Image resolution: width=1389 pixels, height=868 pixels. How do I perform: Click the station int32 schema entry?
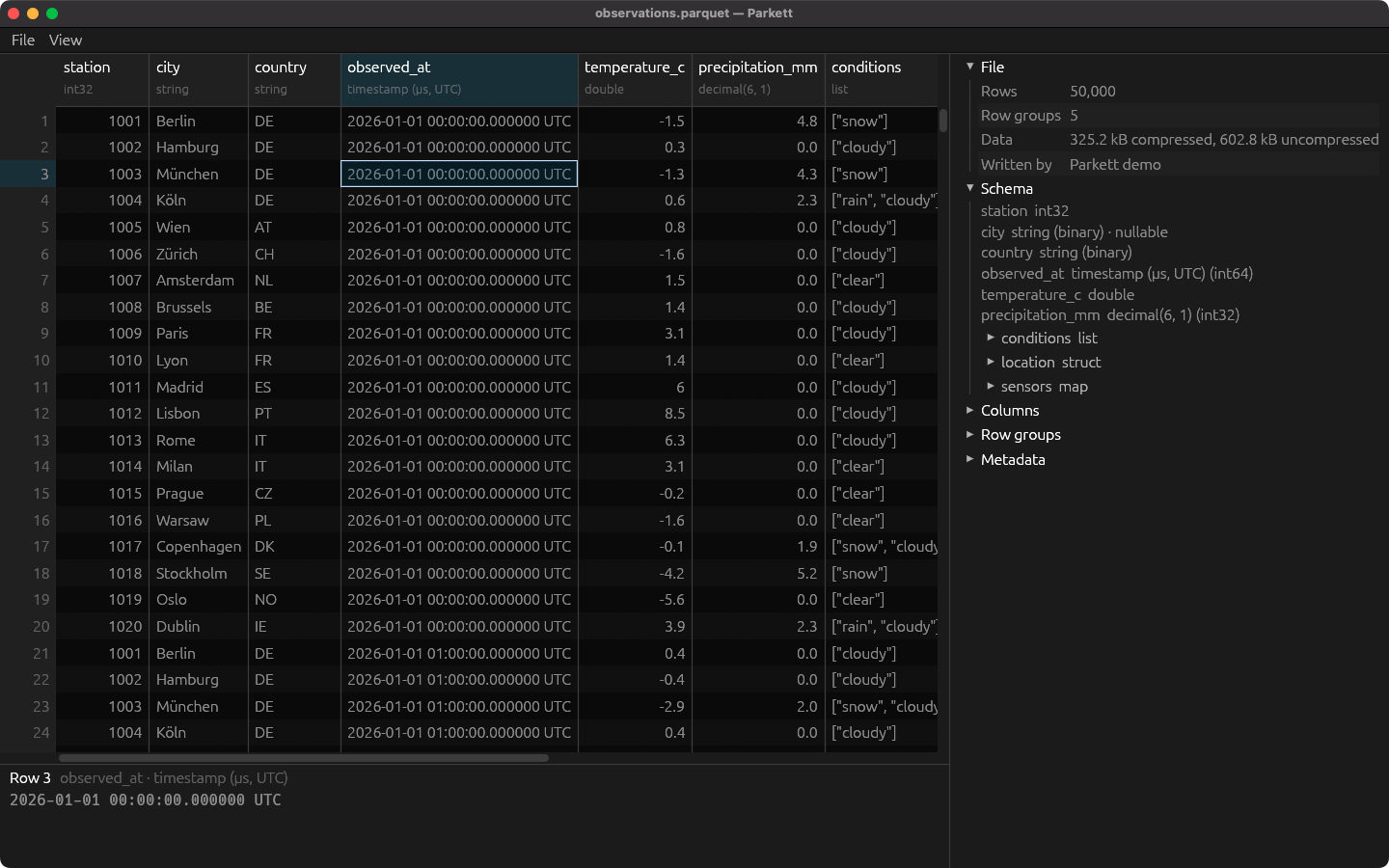coord(1024,210)
